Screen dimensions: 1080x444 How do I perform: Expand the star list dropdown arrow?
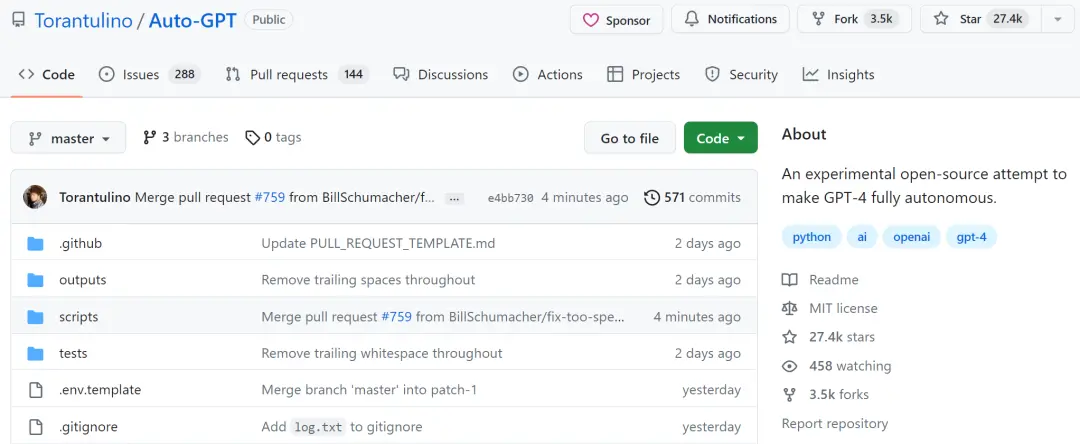coord(1057,19)
